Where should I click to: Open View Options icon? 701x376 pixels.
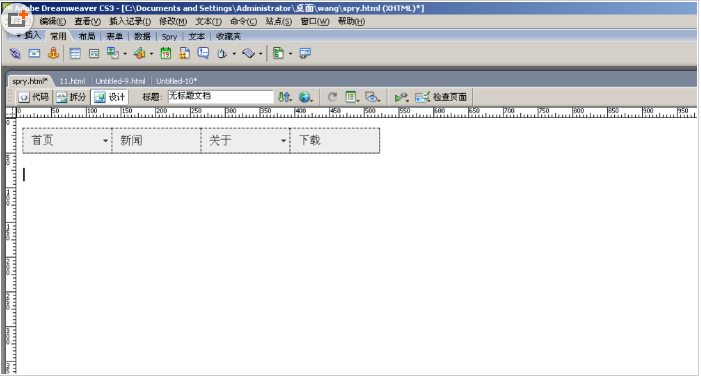(x=352, y=97)
